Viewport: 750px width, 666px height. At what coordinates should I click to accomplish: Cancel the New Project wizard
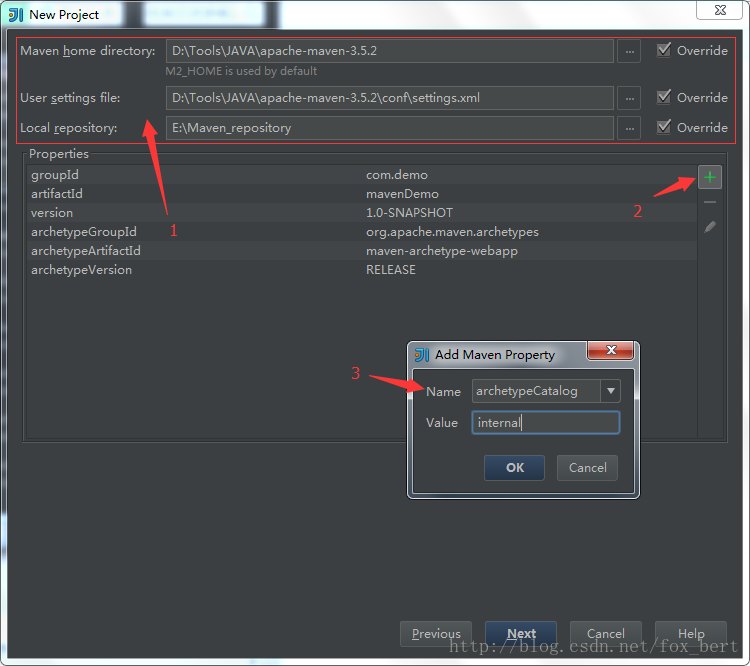click(606, 633)
